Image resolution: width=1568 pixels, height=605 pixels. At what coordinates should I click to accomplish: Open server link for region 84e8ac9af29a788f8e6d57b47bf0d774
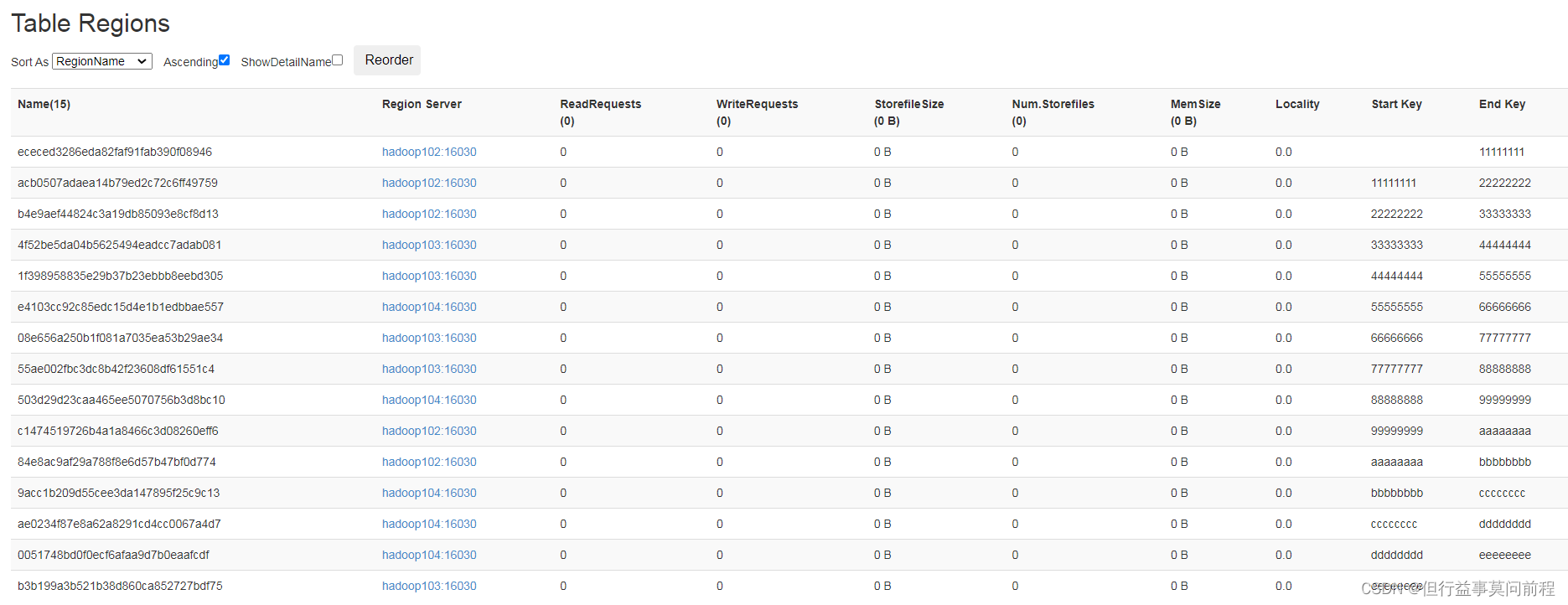[429, 462]
